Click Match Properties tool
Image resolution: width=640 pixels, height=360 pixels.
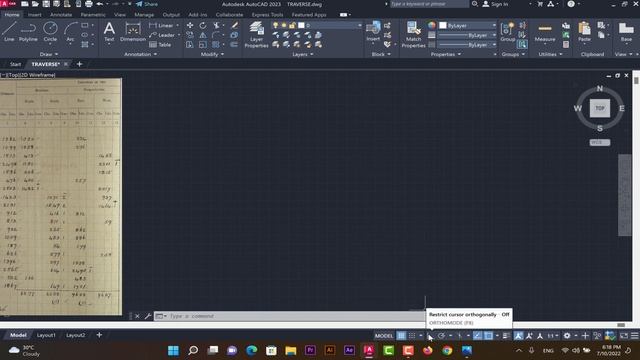pos(413,34)
